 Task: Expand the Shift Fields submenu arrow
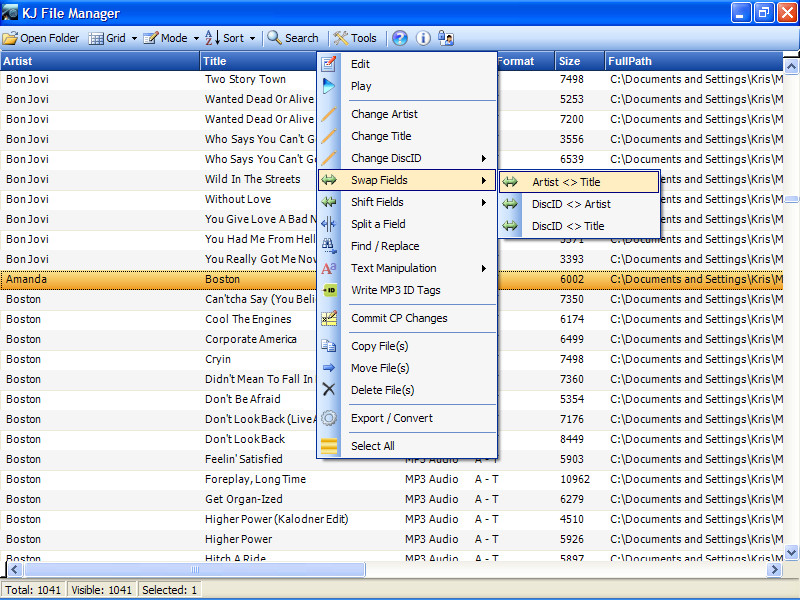484,203
